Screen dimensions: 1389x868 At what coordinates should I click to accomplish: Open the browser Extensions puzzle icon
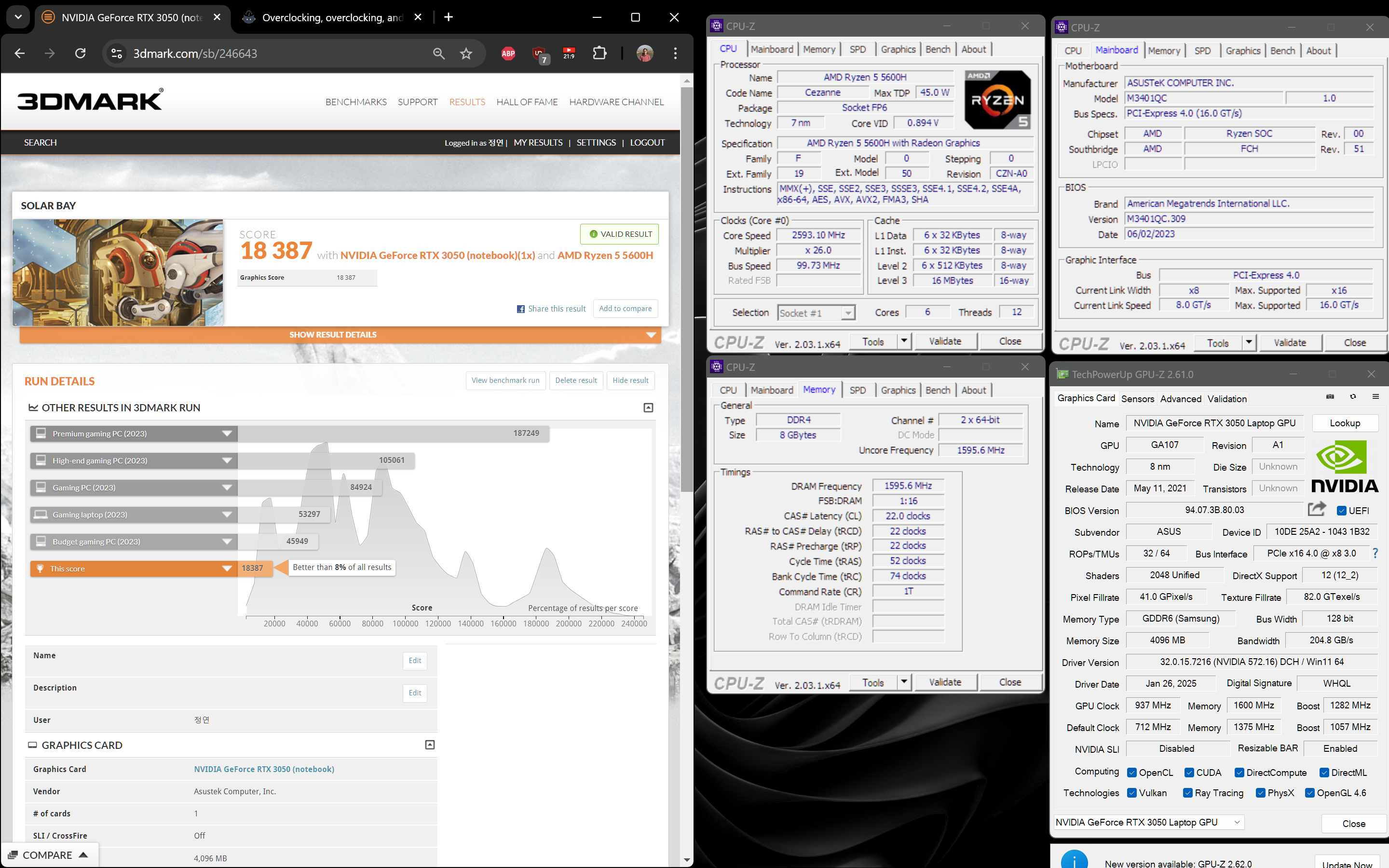599,54
